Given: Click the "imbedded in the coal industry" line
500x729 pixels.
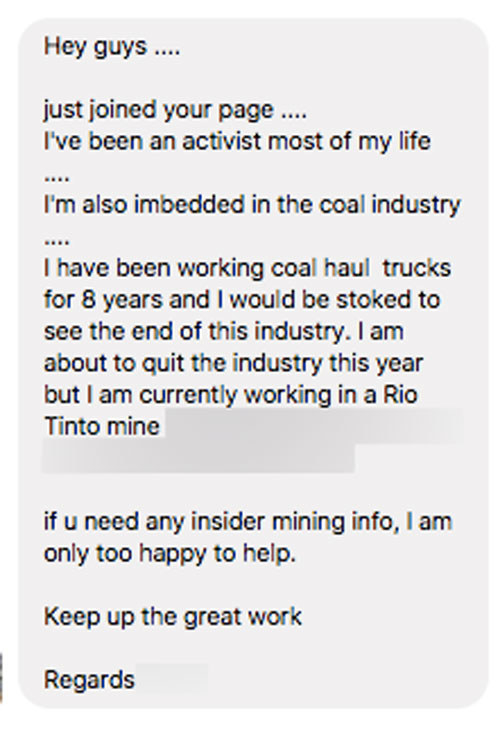Looking at the screenshot, I should [252, 205].
